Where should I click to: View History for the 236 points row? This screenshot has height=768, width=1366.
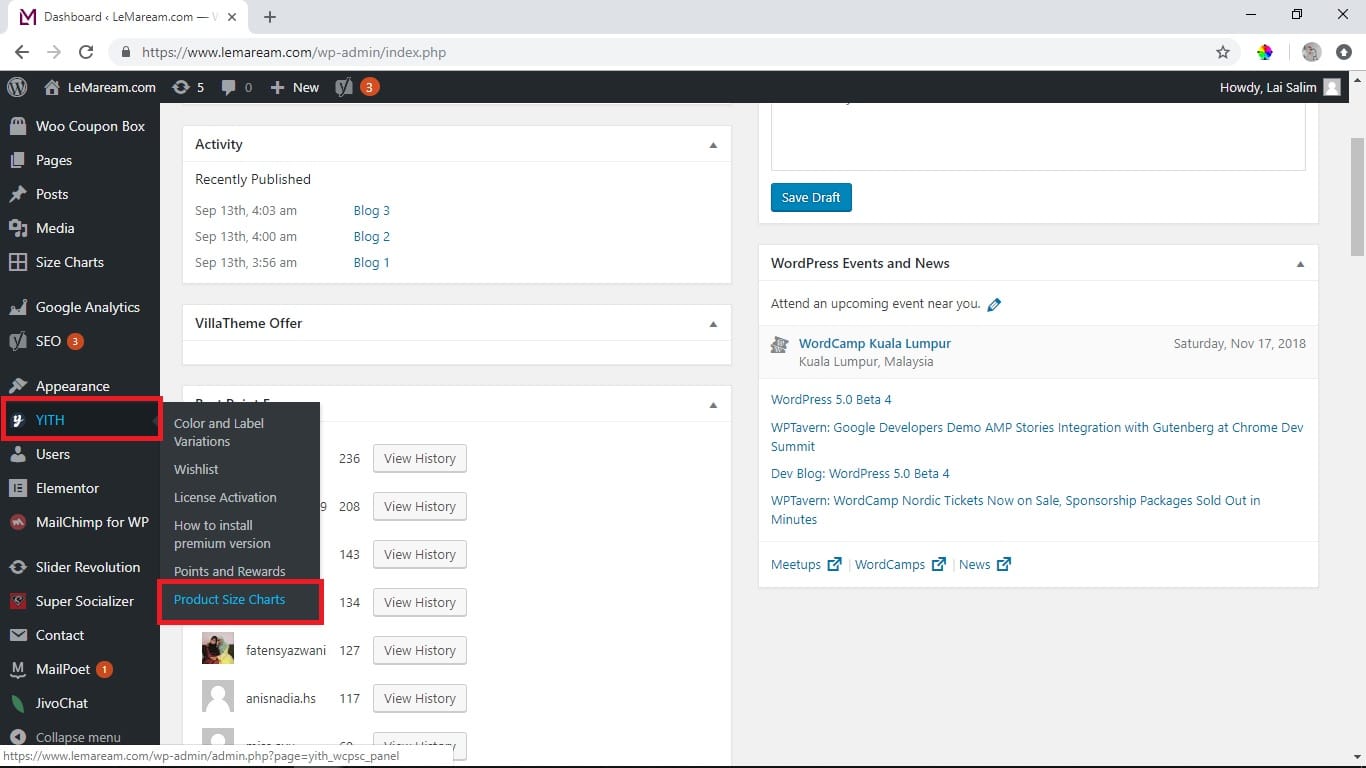pyautogui.click(x=420, y=458)
